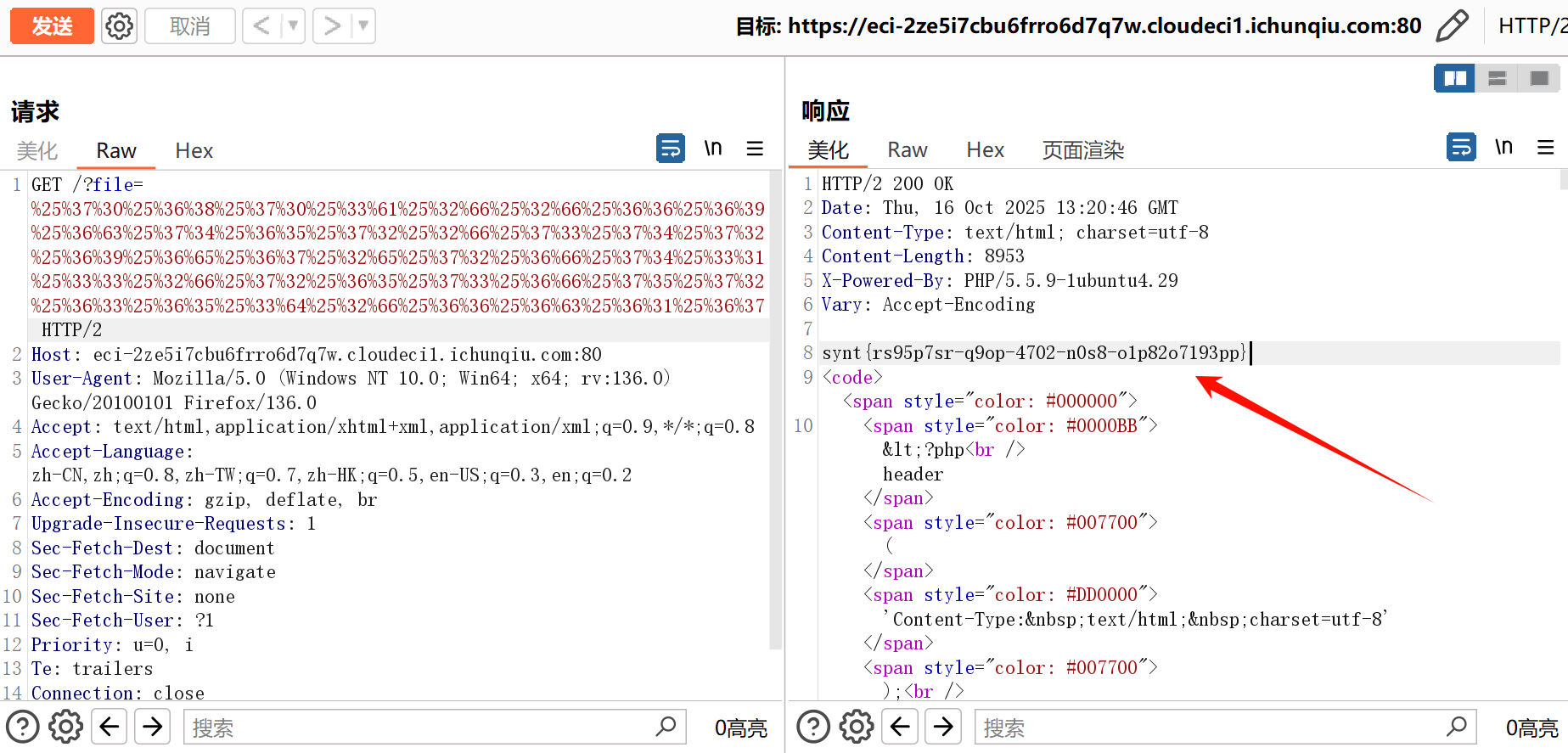Click the request search input field
This screenshot has height=753, width=1568.
[420, 728]
